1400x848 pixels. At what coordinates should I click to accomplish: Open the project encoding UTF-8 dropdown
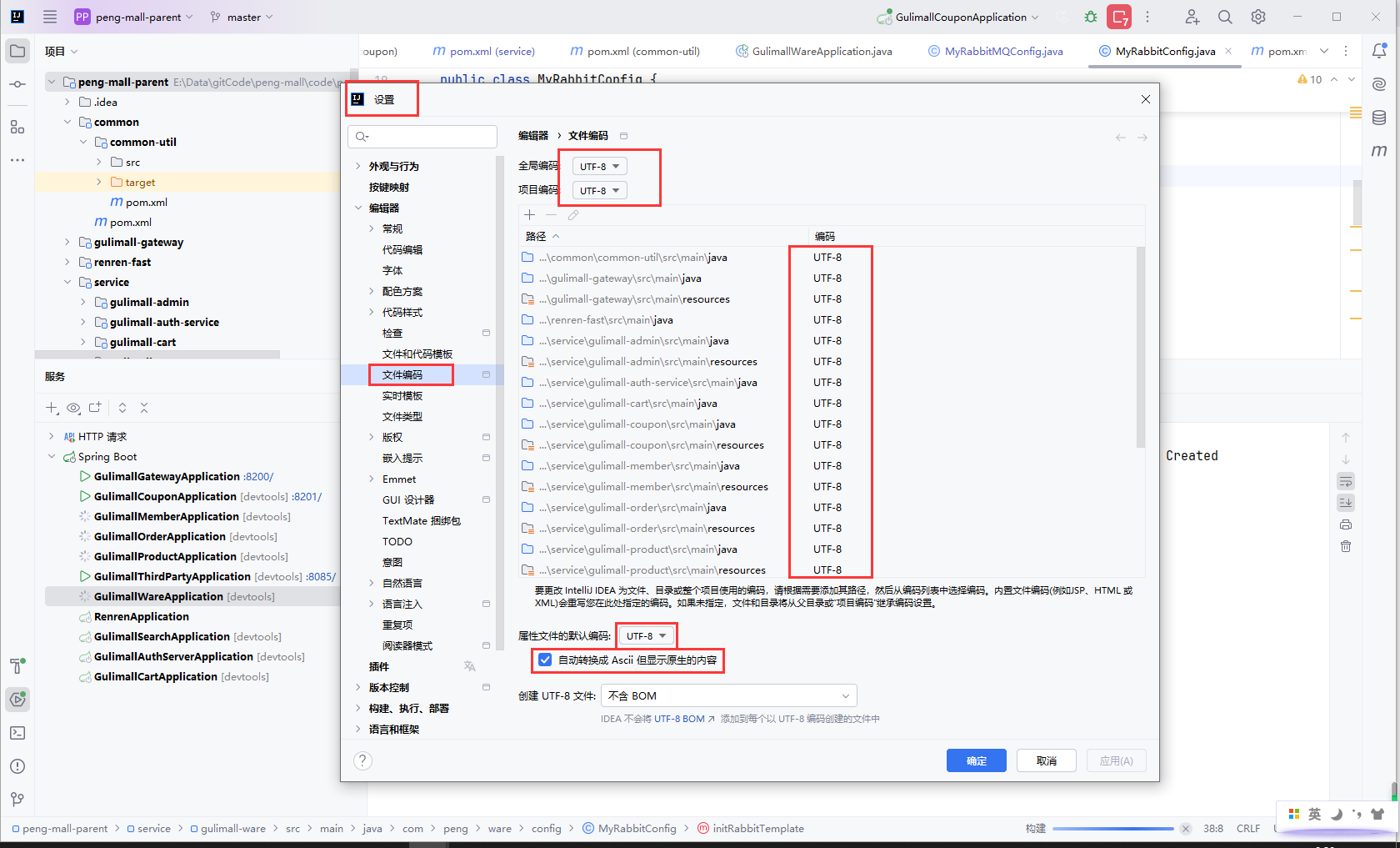click(x=599, y=190)
